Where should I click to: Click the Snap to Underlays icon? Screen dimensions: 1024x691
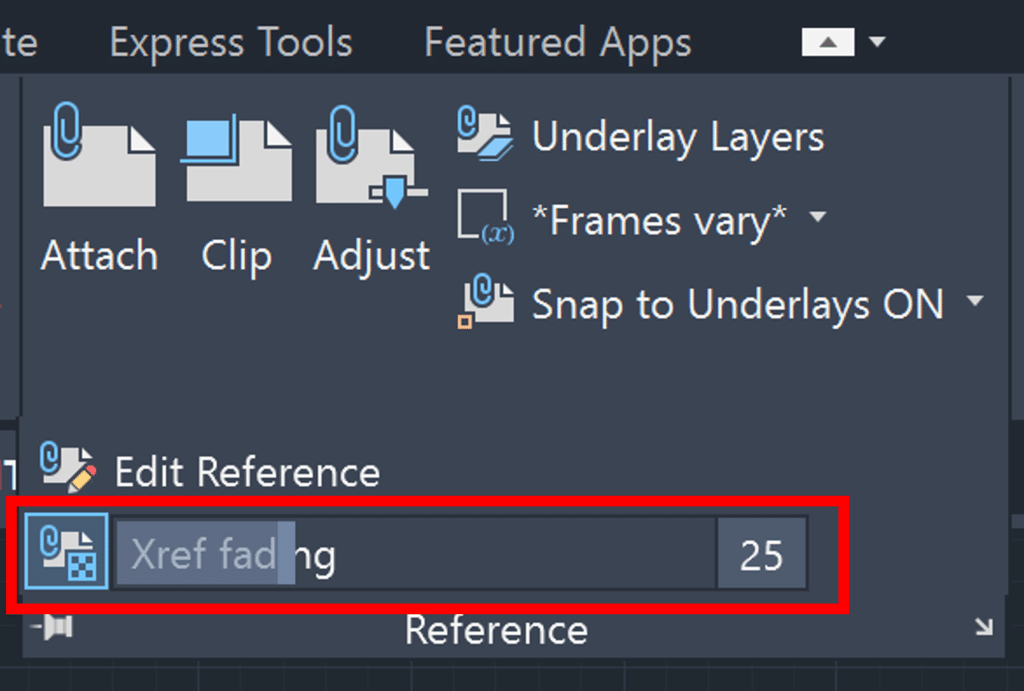point(486,302)
